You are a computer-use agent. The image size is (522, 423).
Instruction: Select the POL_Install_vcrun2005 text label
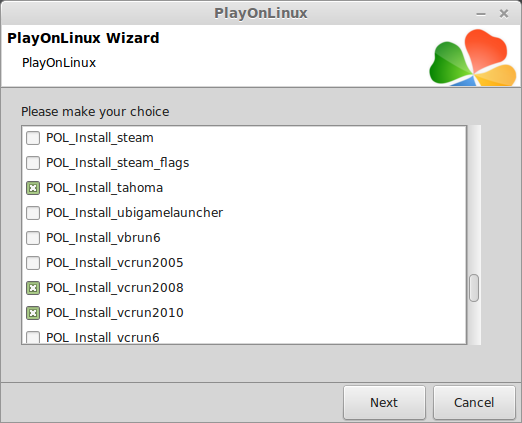point(115,263)
